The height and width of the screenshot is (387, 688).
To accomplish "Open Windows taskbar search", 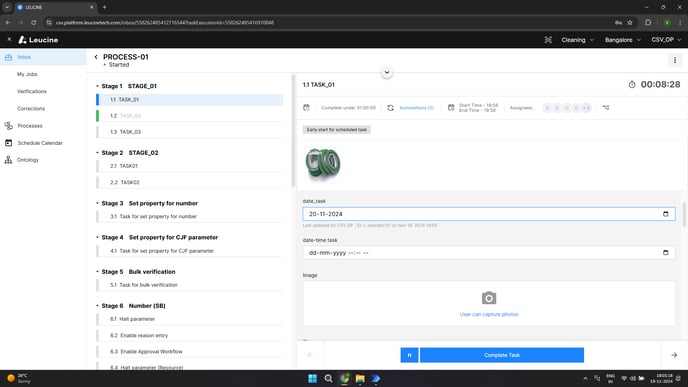I will [328, 379].
